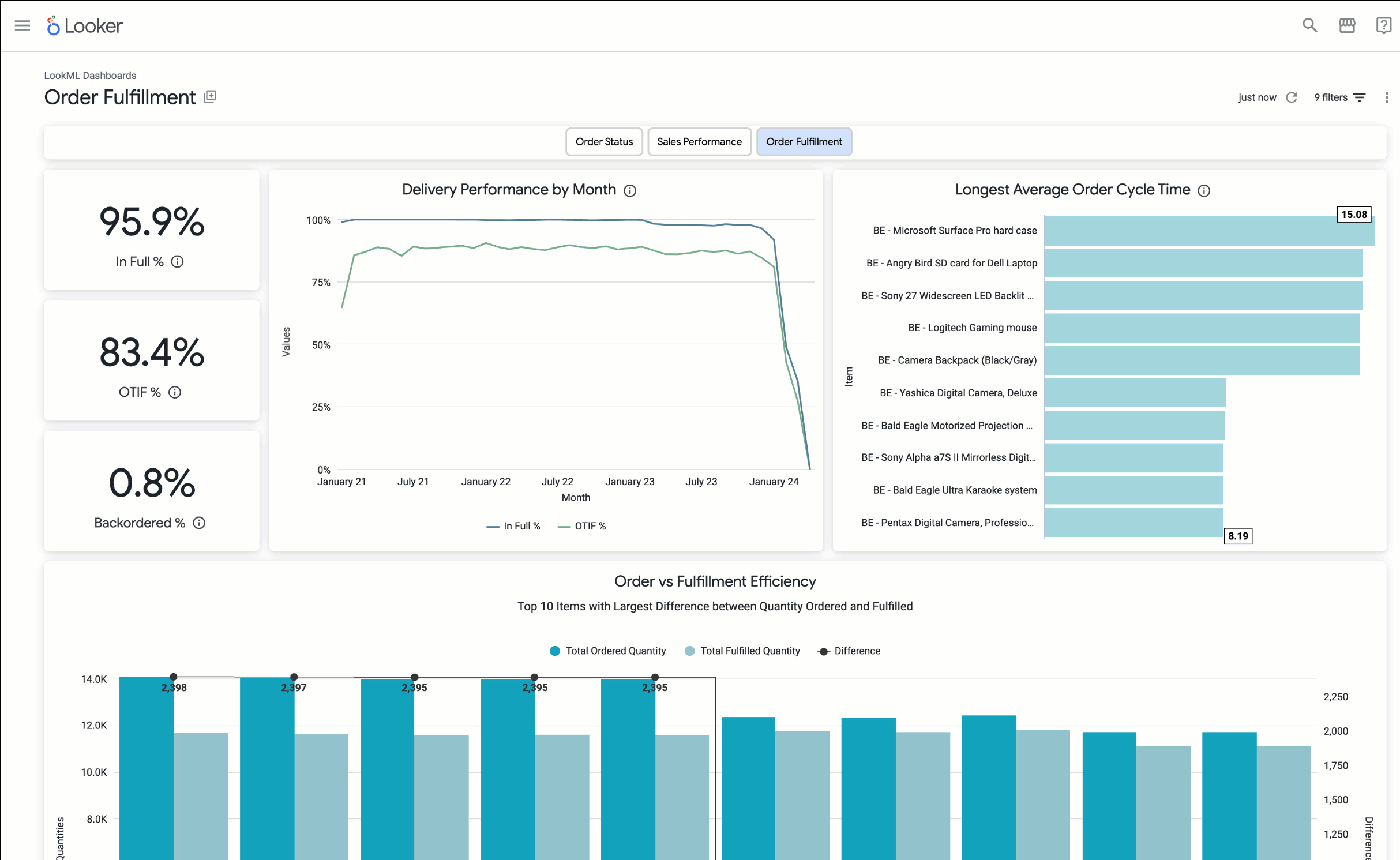Click the Sony Alpha a7S II Mirrorless bar
Screen dimensions: 1400x860
(x=1133, y=457)
